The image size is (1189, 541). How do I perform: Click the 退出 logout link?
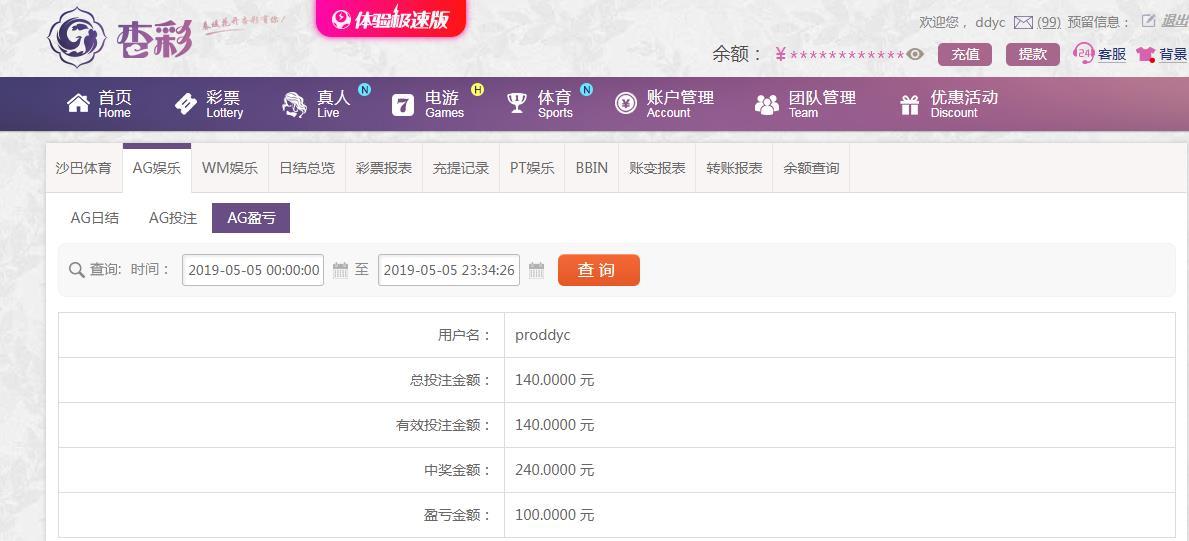1175,20
